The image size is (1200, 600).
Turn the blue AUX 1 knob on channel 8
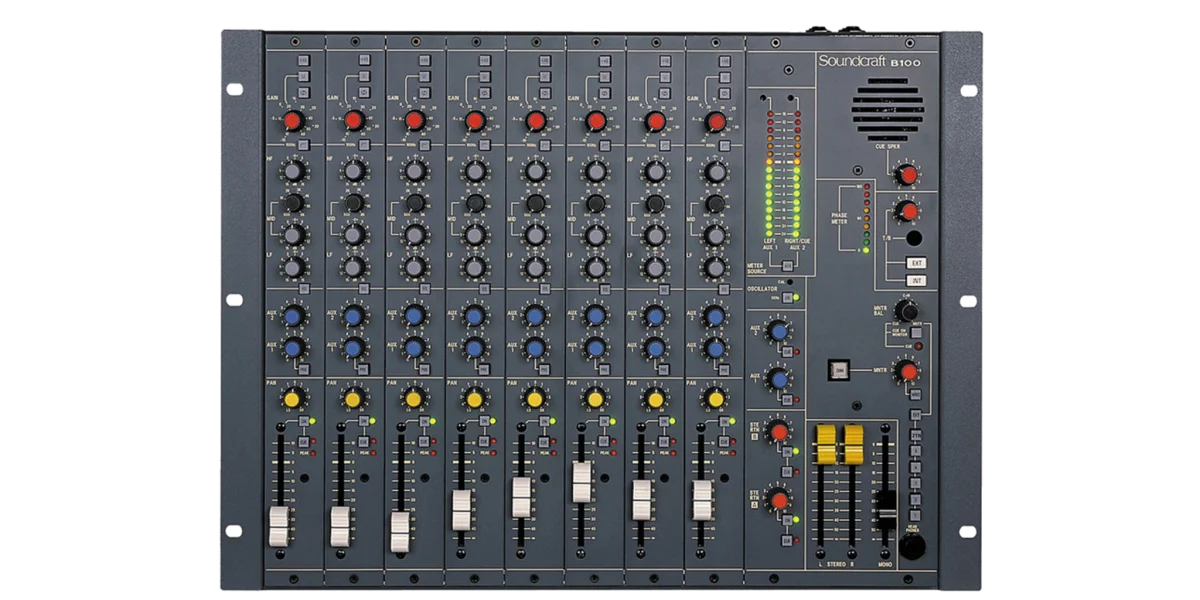[715, 348]
